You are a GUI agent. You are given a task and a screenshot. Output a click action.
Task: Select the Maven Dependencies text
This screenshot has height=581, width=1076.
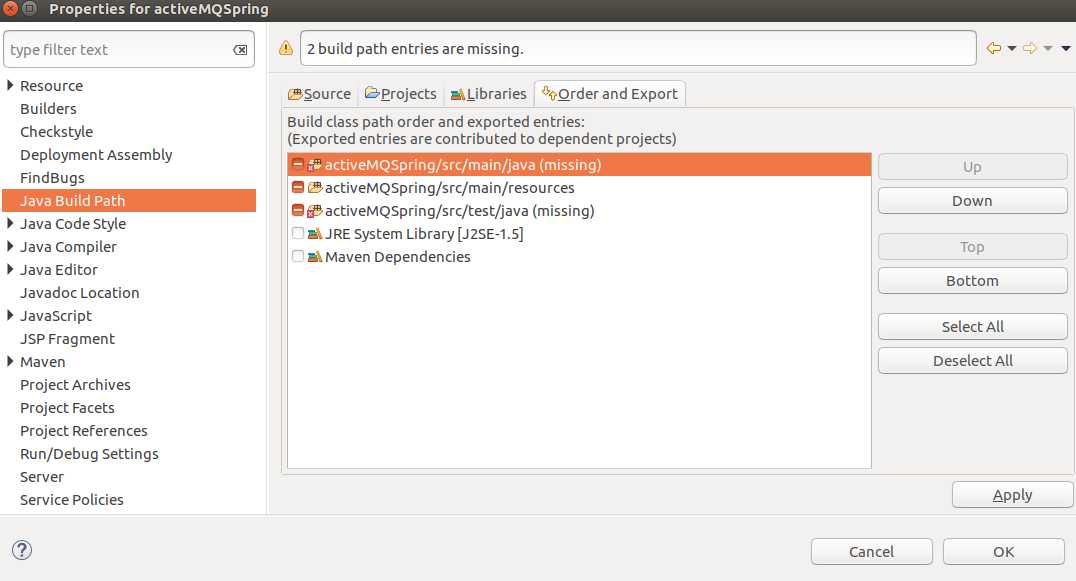[397, 257]
